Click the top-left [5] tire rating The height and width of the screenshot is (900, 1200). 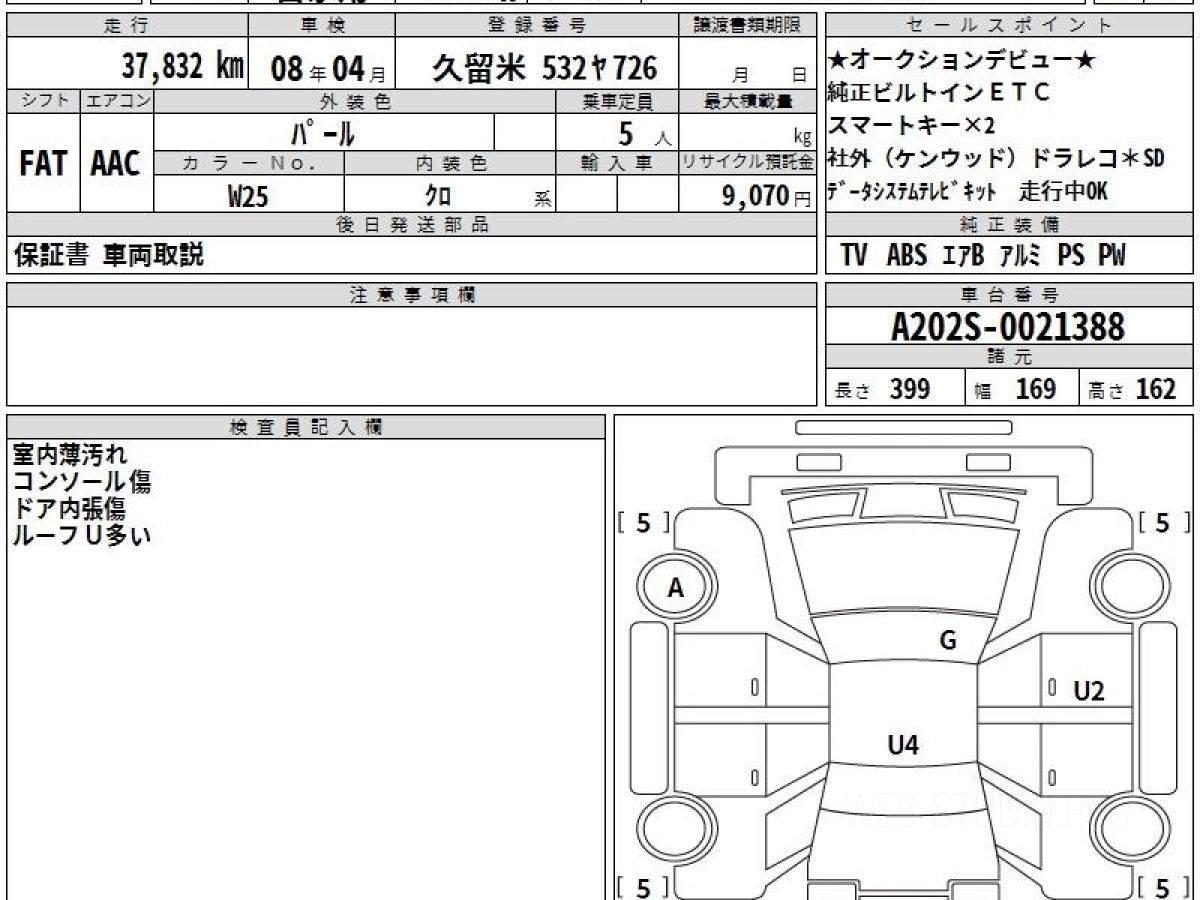click(643, 522)
